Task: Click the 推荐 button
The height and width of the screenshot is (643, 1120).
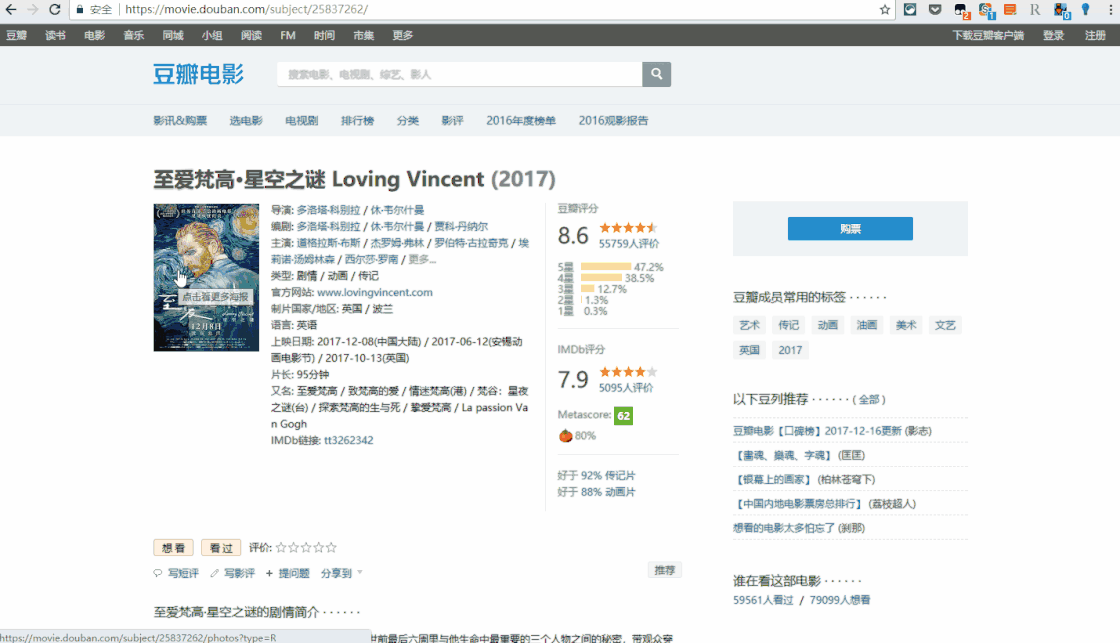Action: [x=665, y=570]
